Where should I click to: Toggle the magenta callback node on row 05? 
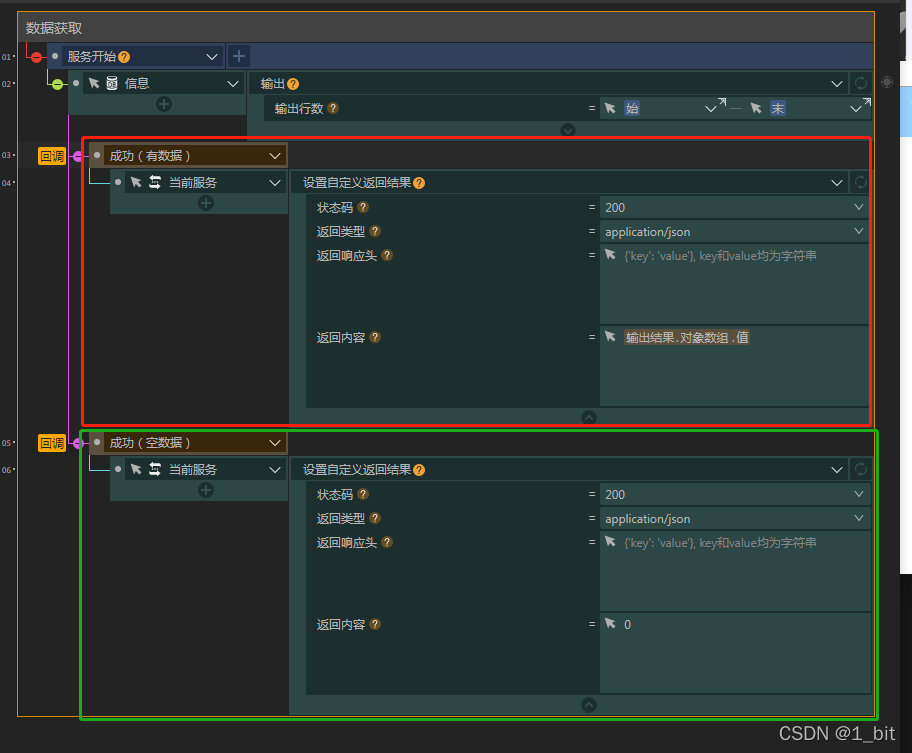(x=78, y=444)
